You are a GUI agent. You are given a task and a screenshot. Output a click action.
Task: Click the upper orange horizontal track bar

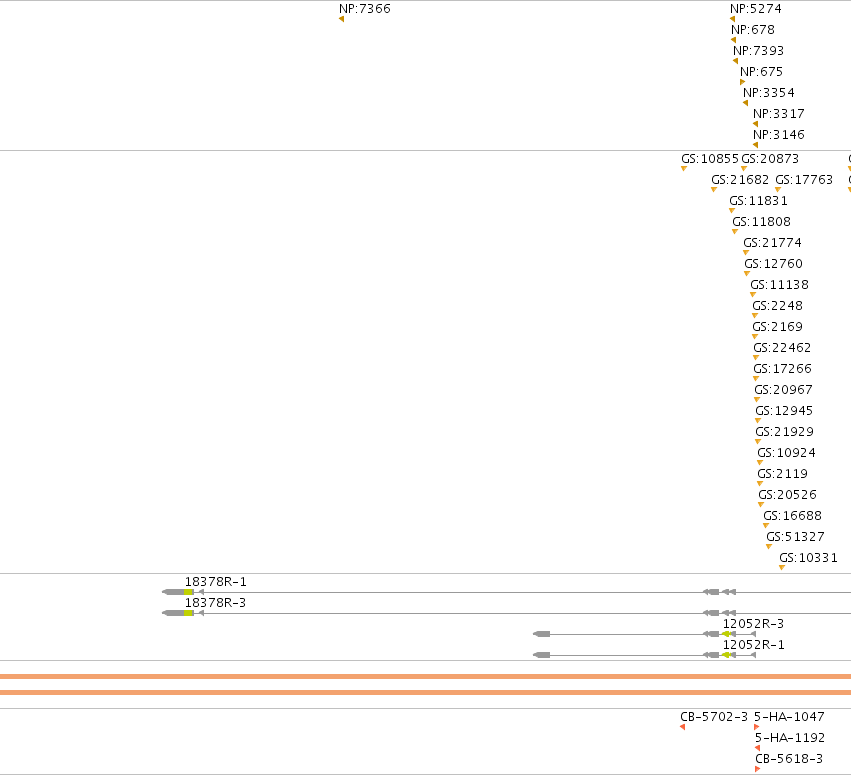(426, 677)
